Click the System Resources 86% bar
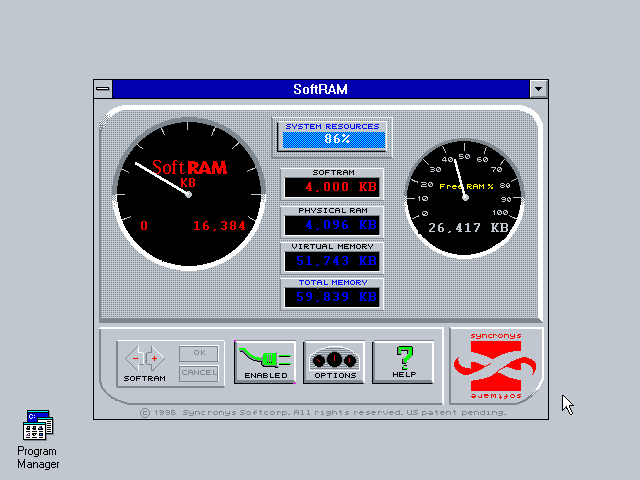Image resolution: width=640 pixels, height=480 pixels. pos(334,139)
